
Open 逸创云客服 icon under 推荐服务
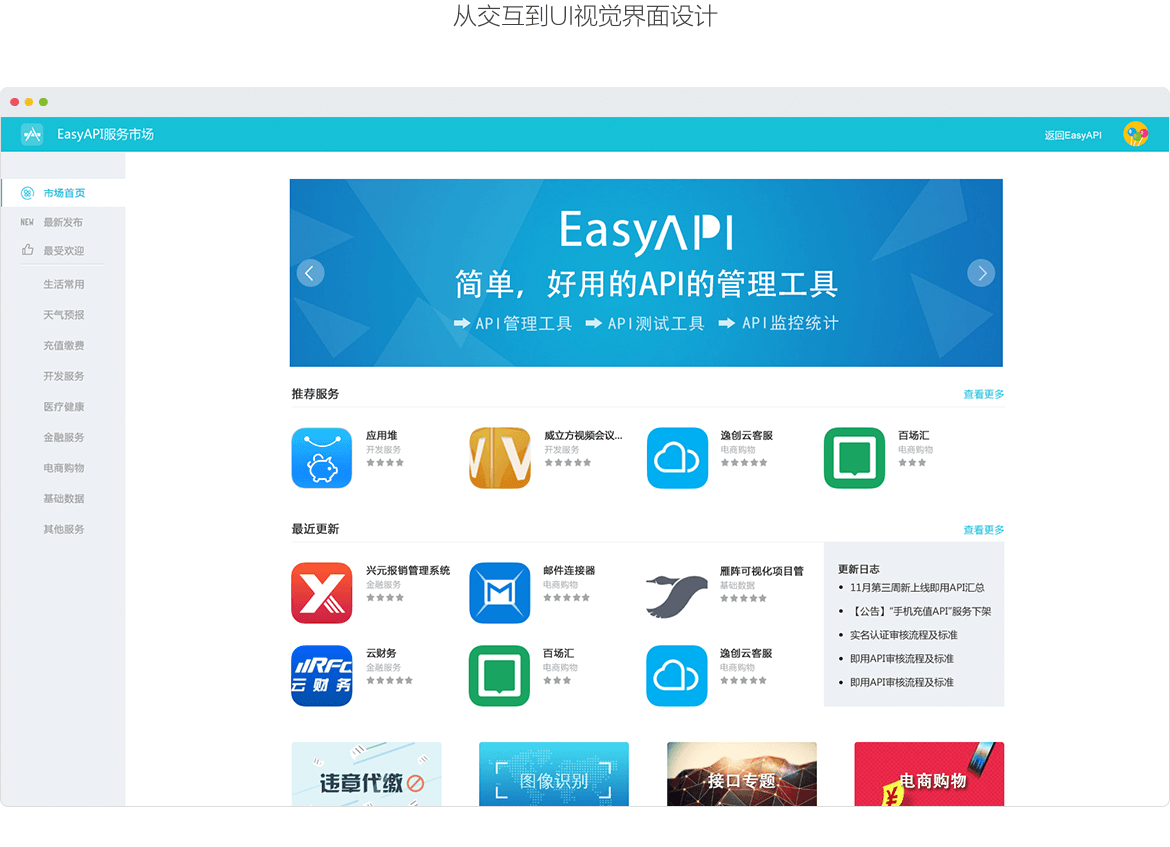677,457
